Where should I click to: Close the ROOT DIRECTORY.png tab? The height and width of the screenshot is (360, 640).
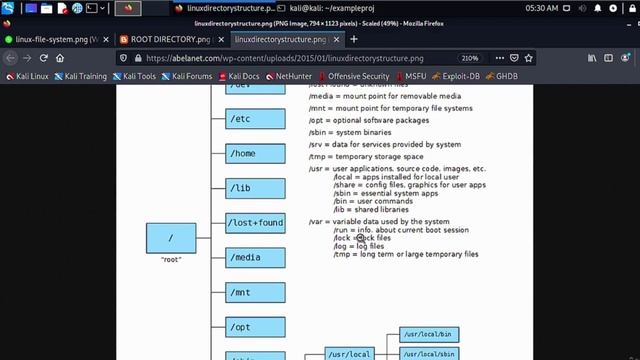click(x=221, y=40)
